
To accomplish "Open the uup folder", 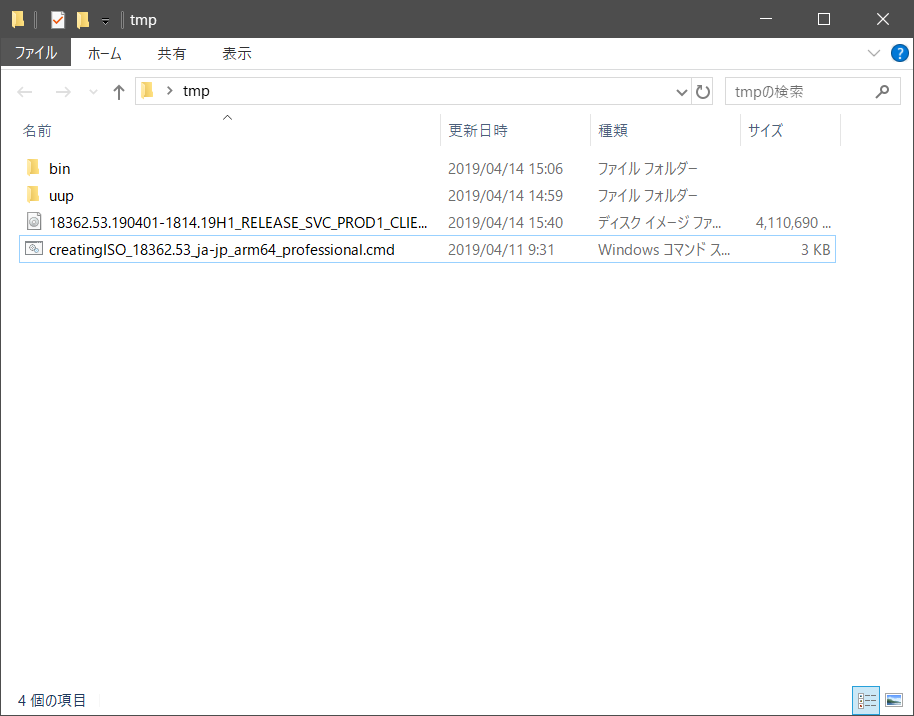I will (x=60, y=195).
